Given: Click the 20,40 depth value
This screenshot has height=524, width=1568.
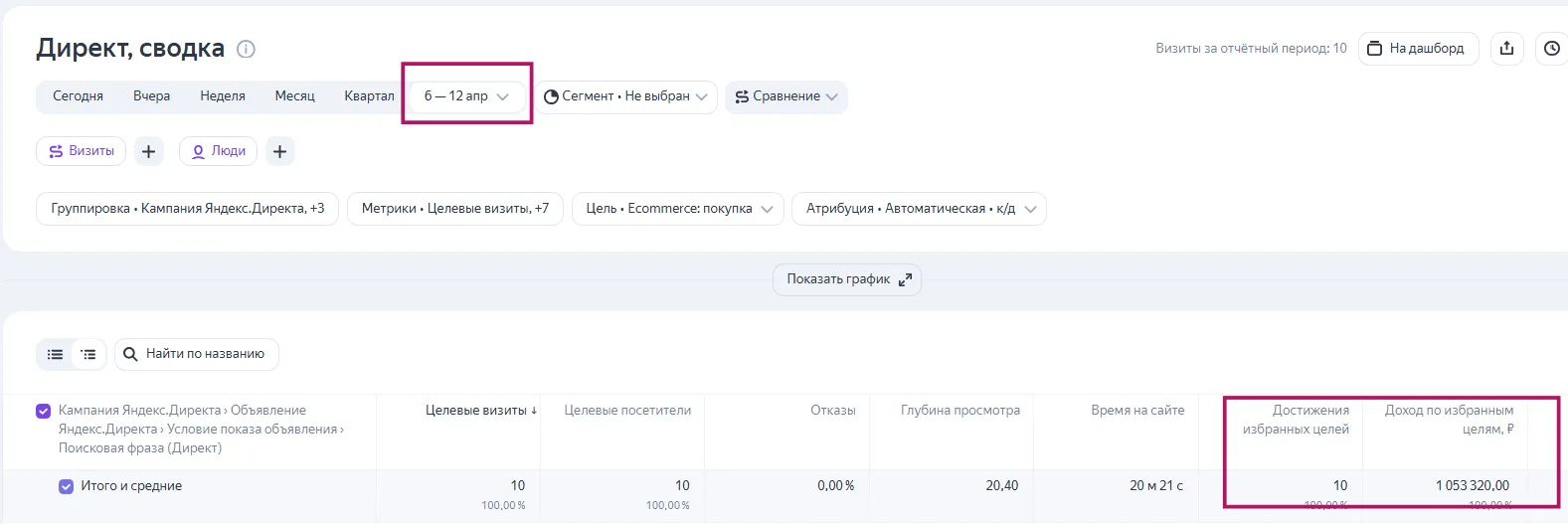Looking at the screenshot, I should [1002, 485].
